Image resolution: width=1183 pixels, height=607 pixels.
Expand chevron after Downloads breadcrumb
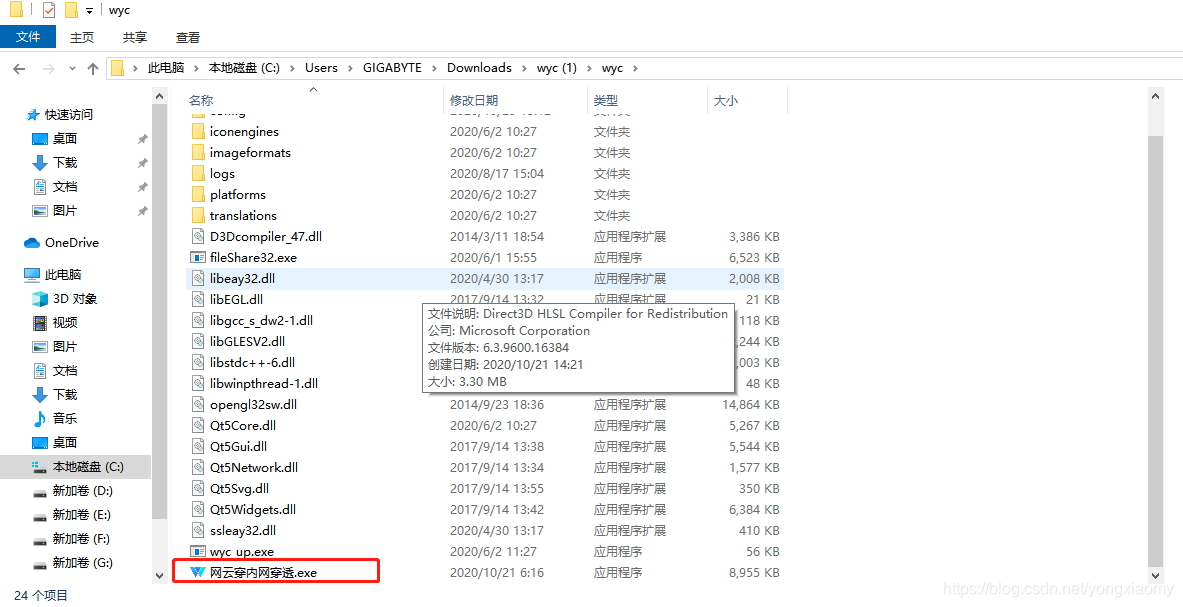(x=524, y=68)
